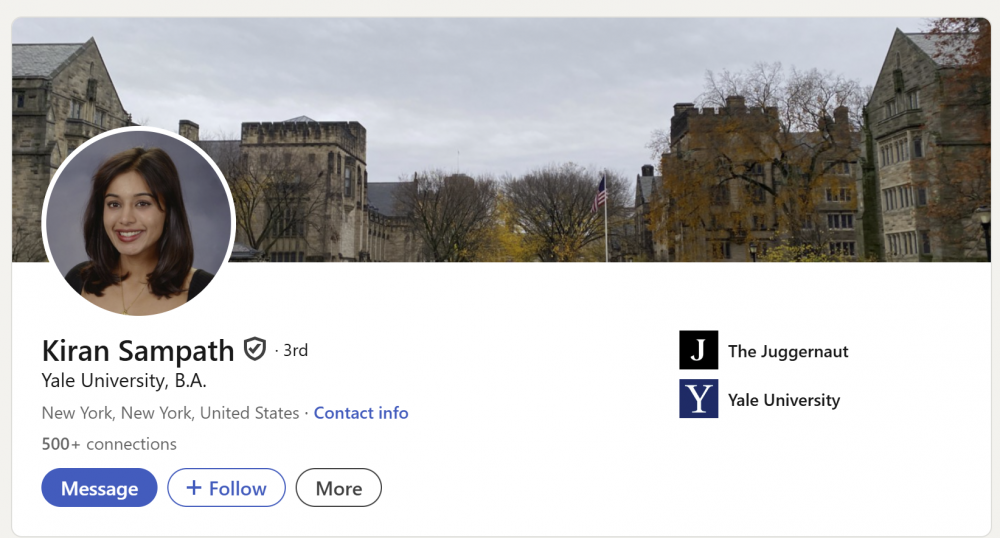Image resolution: width=1000 pixels, height=538 pixels.
Task: Open The Juggernaut company logo
Action: click(698, 351)
